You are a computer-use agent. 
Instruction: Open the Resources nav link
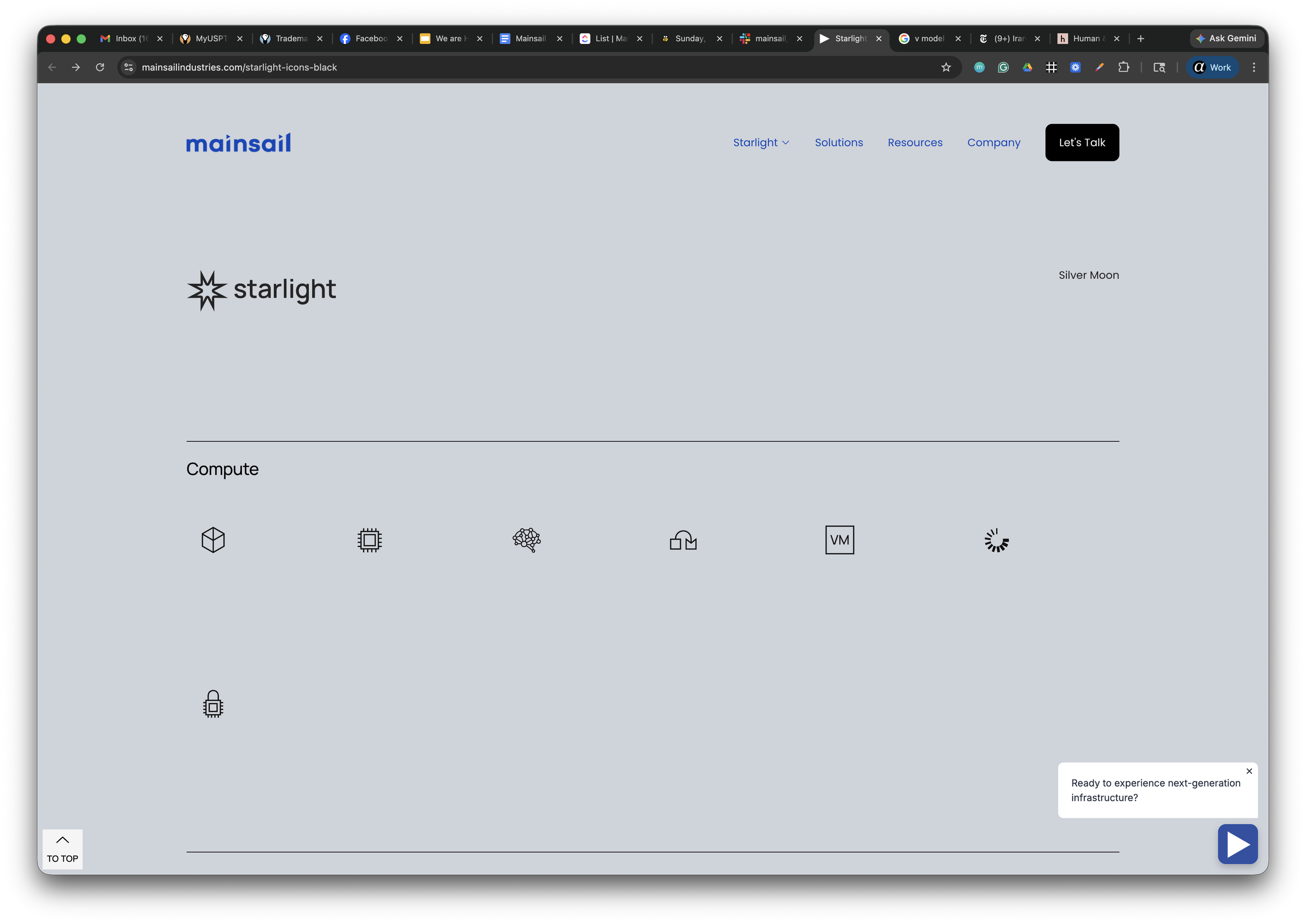(915, 142)
